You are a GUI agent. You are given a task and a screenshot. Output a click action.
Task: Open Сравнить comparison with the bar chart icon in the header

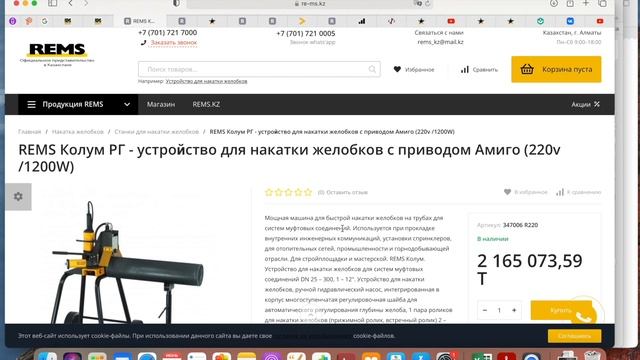pos(479,69)
